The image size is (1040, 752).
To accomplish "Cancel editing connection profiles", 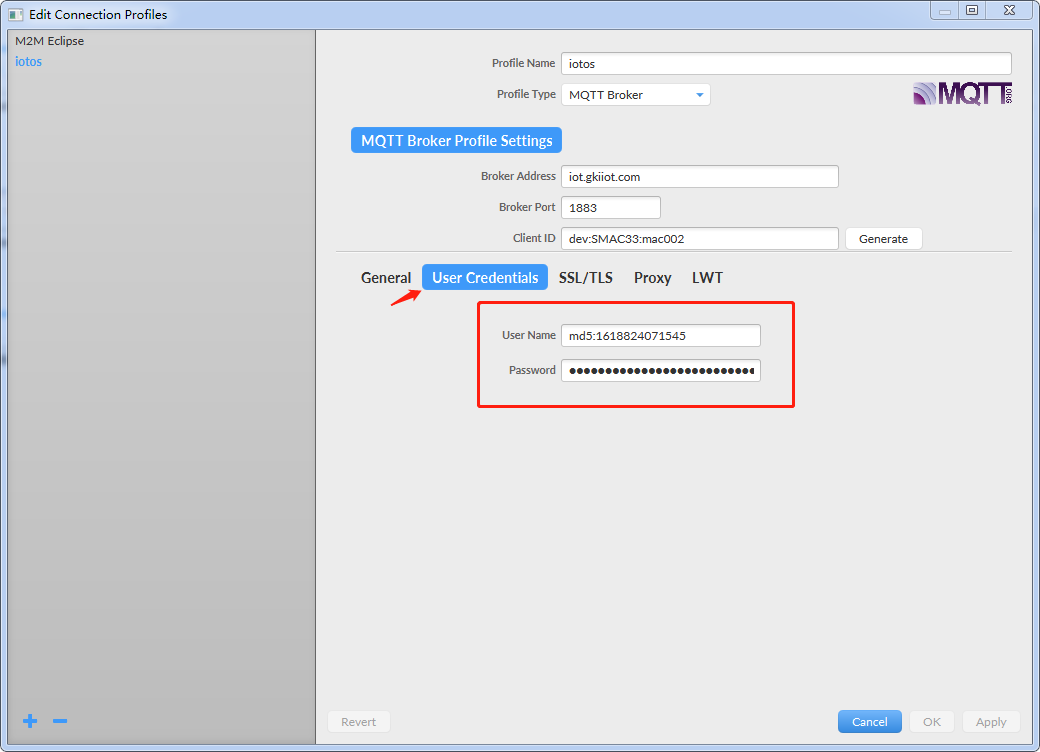I will click(x=870, y=721).
